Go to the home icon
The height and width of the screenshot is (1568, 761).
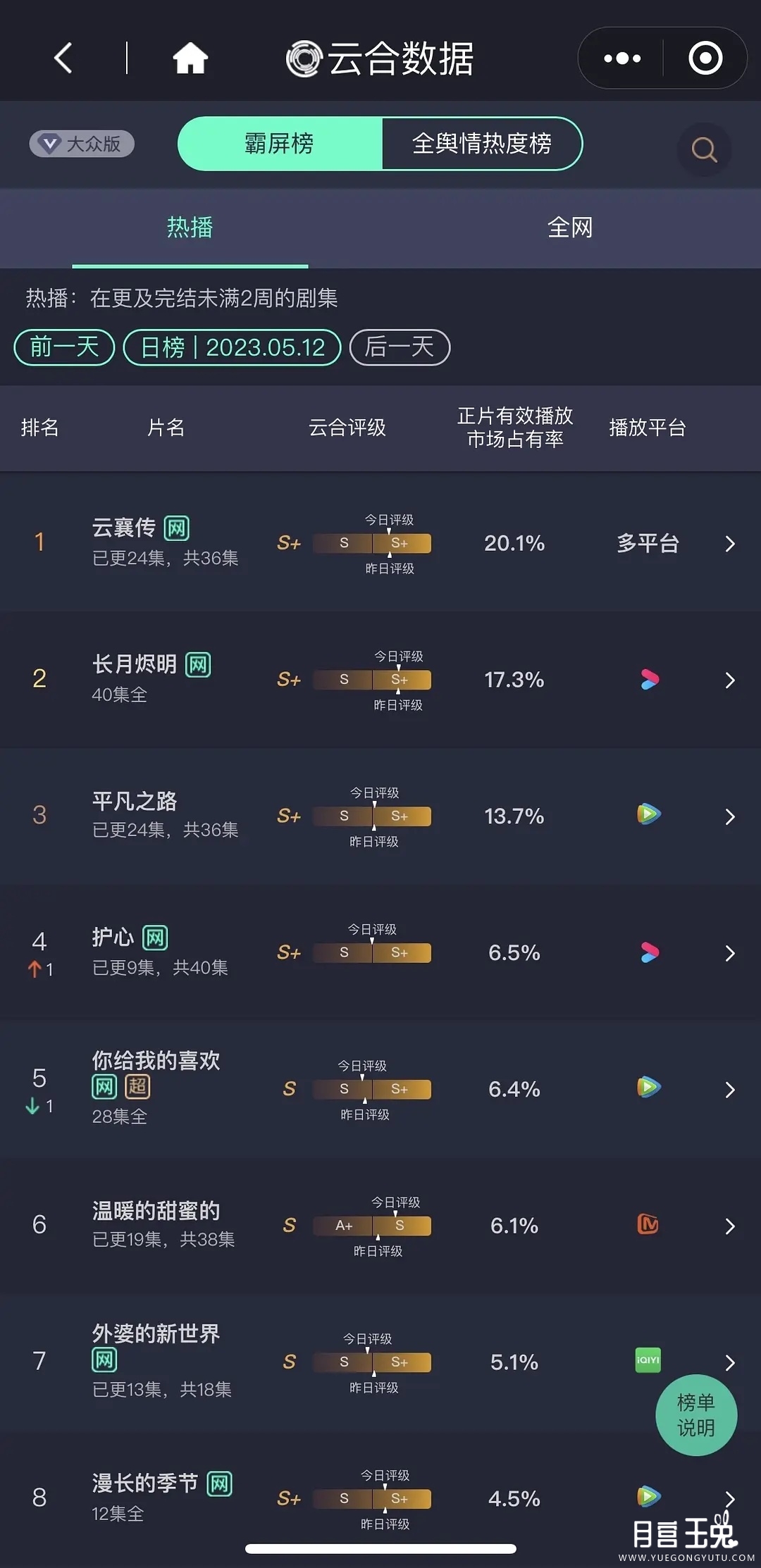tap(190, 58)
